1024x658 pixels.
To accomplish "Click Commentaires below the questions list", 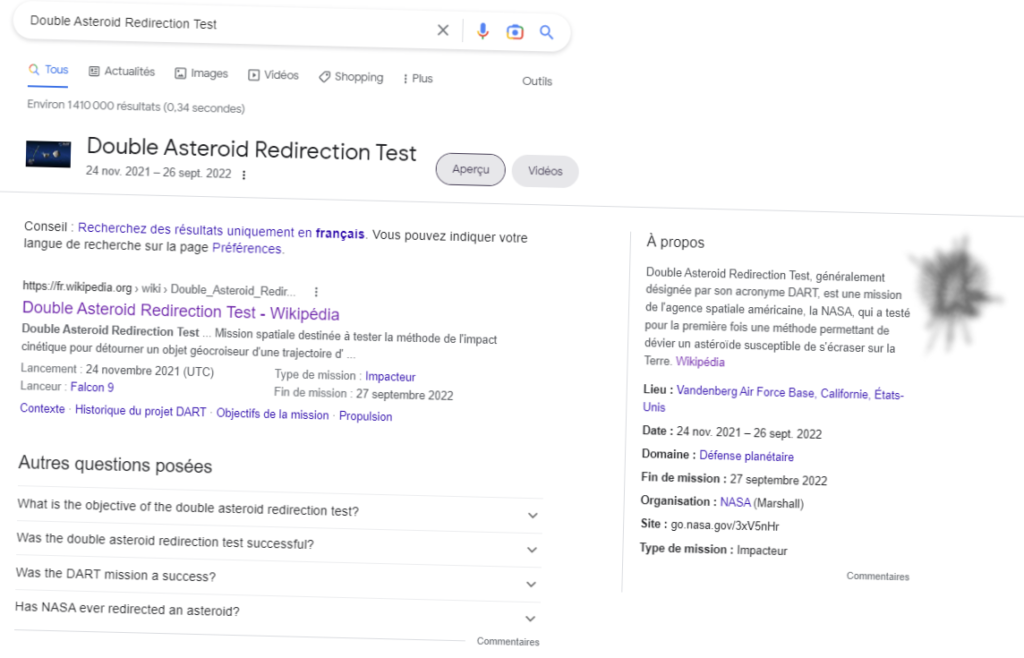I will point(508,642).
